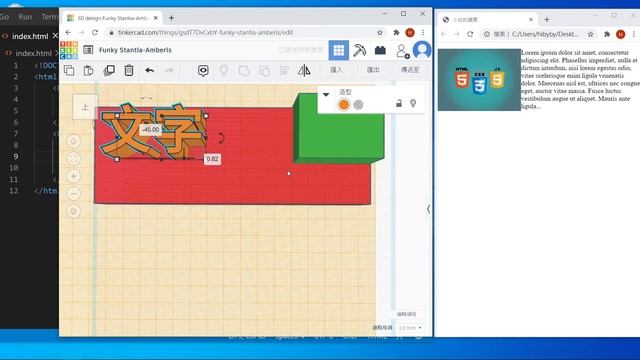Bookmark page in right browser window
Viewport: 640px width, 360px height.
point(591,34)
